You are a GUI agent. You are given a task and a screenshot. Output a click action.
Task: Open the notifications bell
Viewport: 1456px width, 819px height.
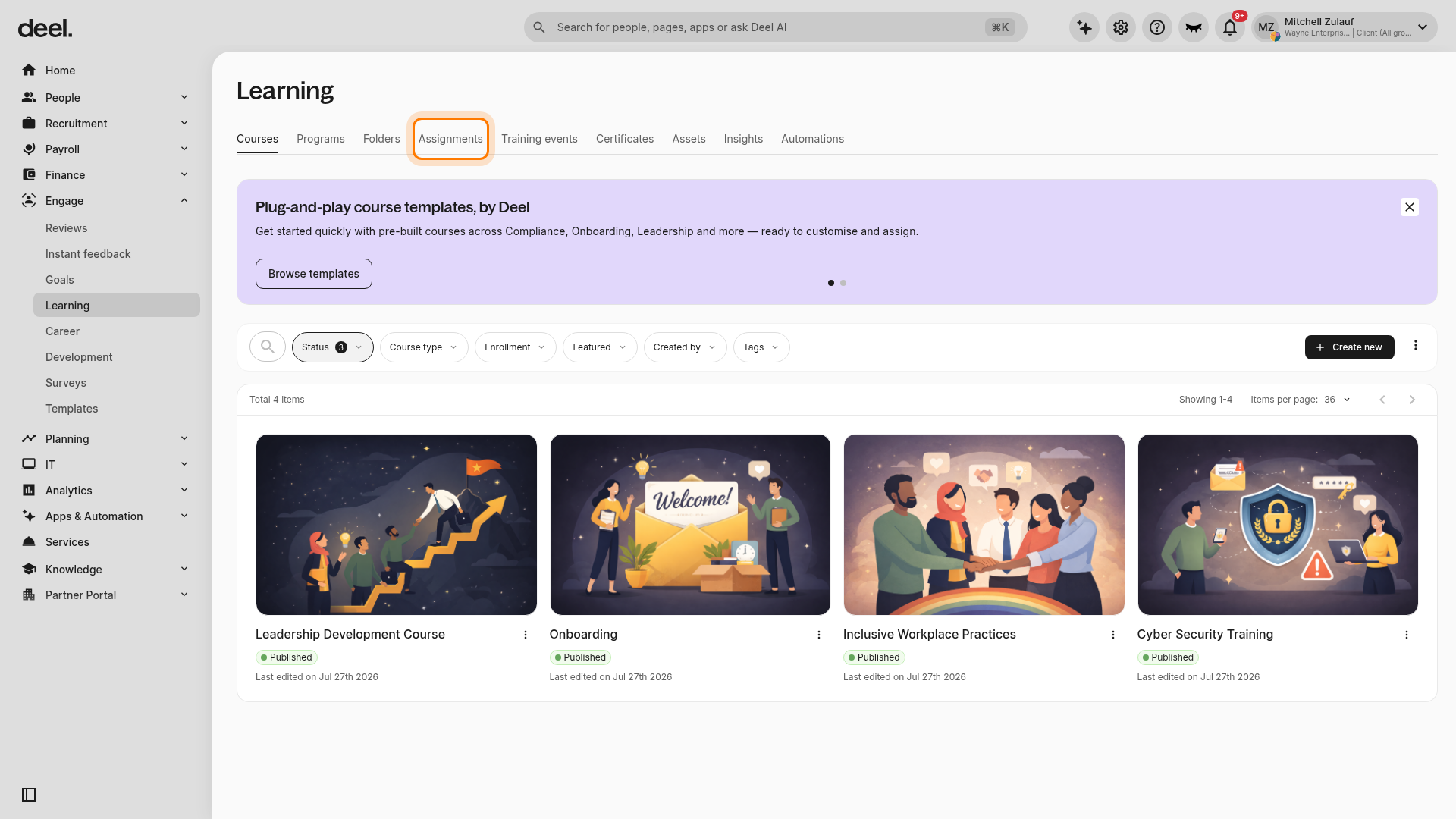click(x=1230, y=27)
